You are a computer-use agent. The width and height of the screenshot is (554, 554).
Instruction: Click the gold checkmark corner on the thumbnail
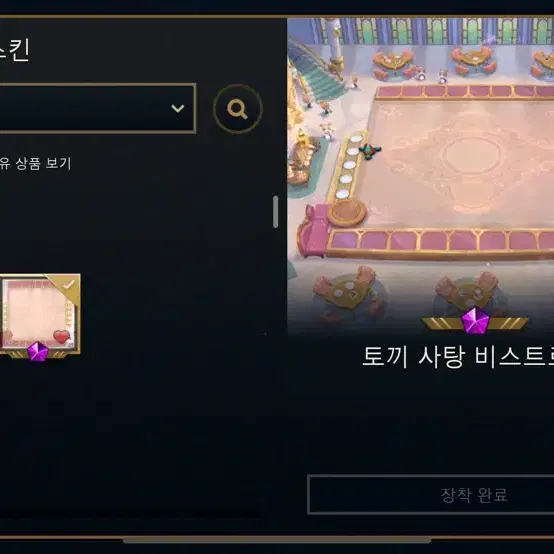[67, 285]
